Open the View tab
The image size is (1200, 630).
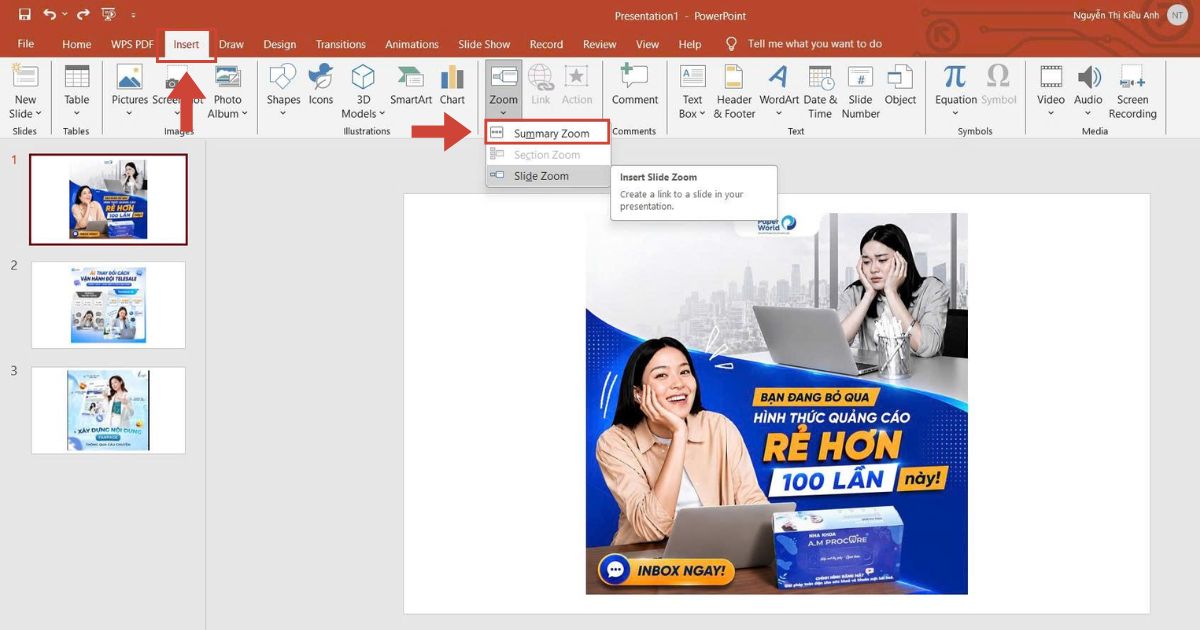pos(648,44)
